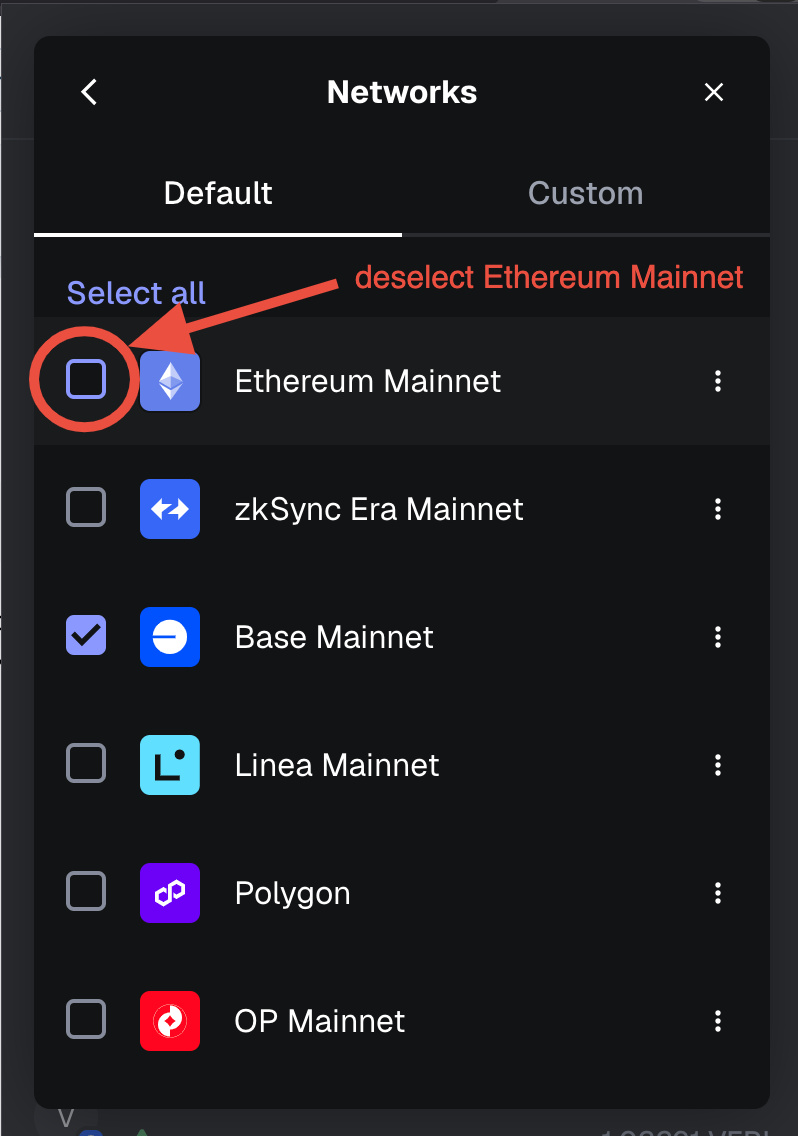This screenshot has height=1136, width=798.
Task: Switch to the Custom tab
Action: coord(586,193)
